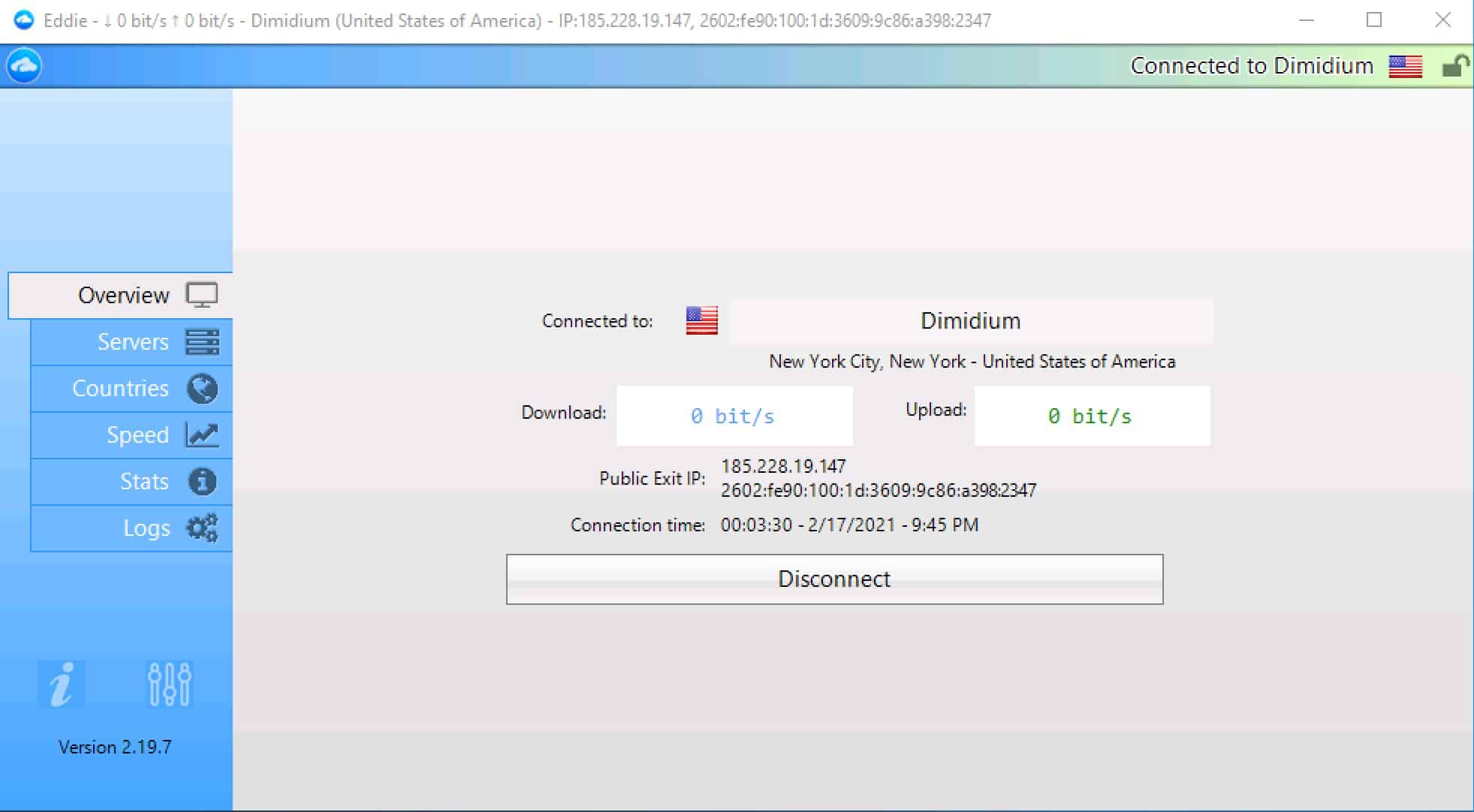Select the IPv4 address 185.228.19.147
The width and height of the screenshot is (1474, 812).
click(783, 466)
